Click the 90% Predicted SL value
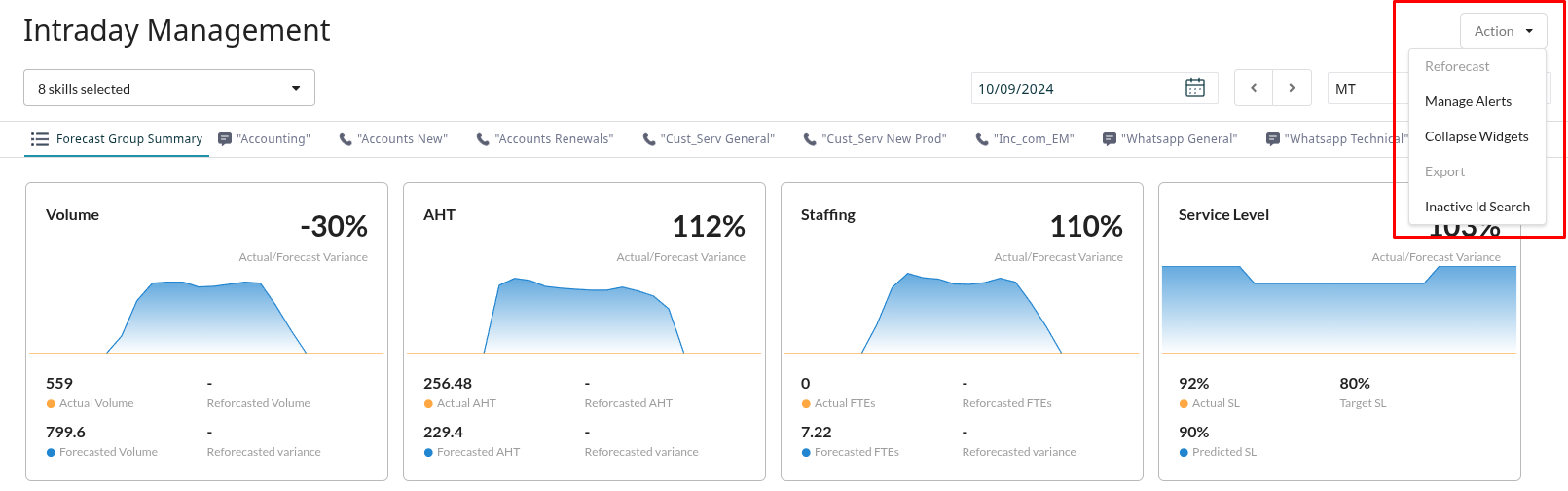1568x491 pixels. 1193,433
